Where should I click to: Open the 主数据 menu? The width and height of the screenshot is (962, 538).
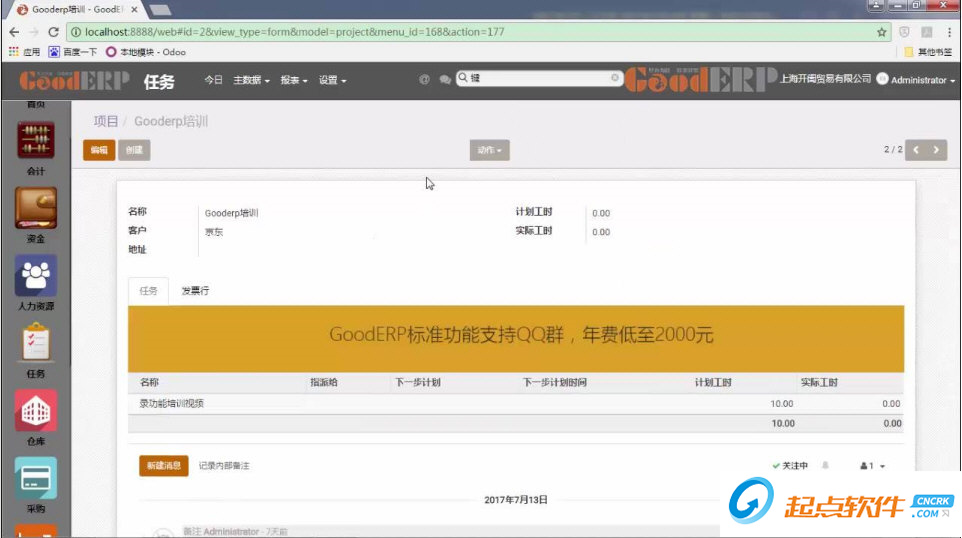pos(251,80)
